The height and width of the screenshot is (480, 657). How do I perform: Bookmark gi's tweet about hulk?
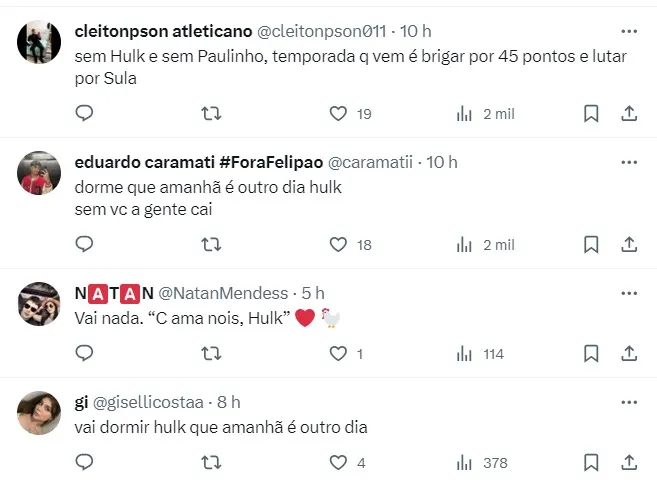pos(591,463)
